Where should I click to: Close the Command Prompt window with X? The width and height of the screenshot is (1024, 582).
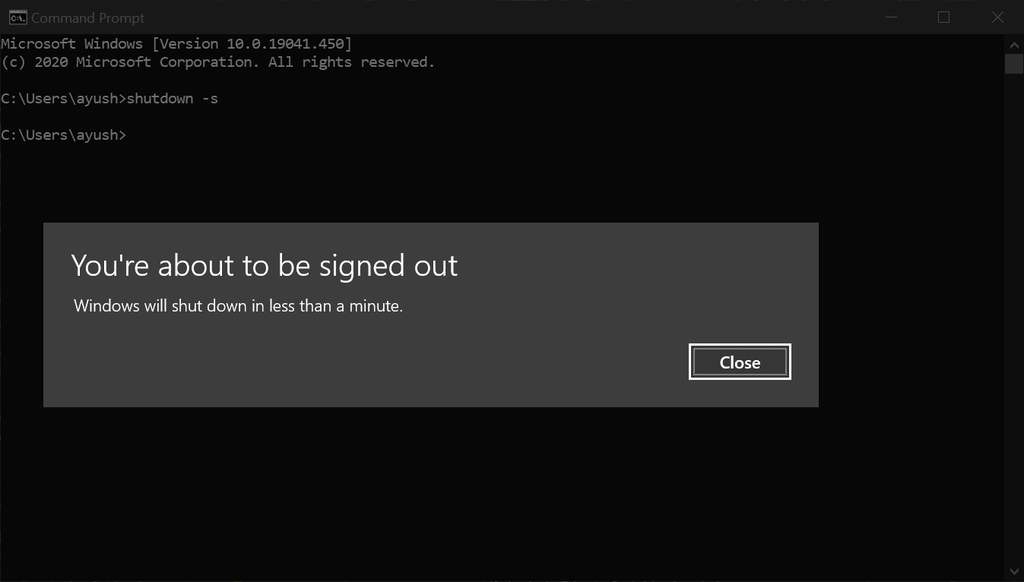pyautogui.click(x=997, y=18)
